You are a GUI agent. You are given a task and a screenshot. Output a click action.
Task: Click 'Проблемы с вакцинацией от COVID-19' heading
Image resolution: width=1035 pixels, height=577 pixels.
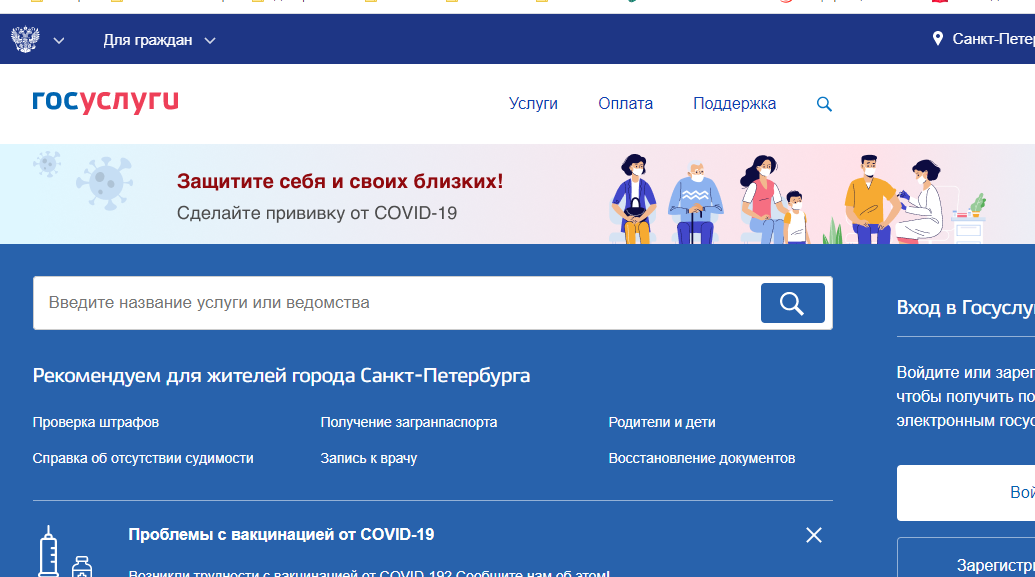[281, 535]
